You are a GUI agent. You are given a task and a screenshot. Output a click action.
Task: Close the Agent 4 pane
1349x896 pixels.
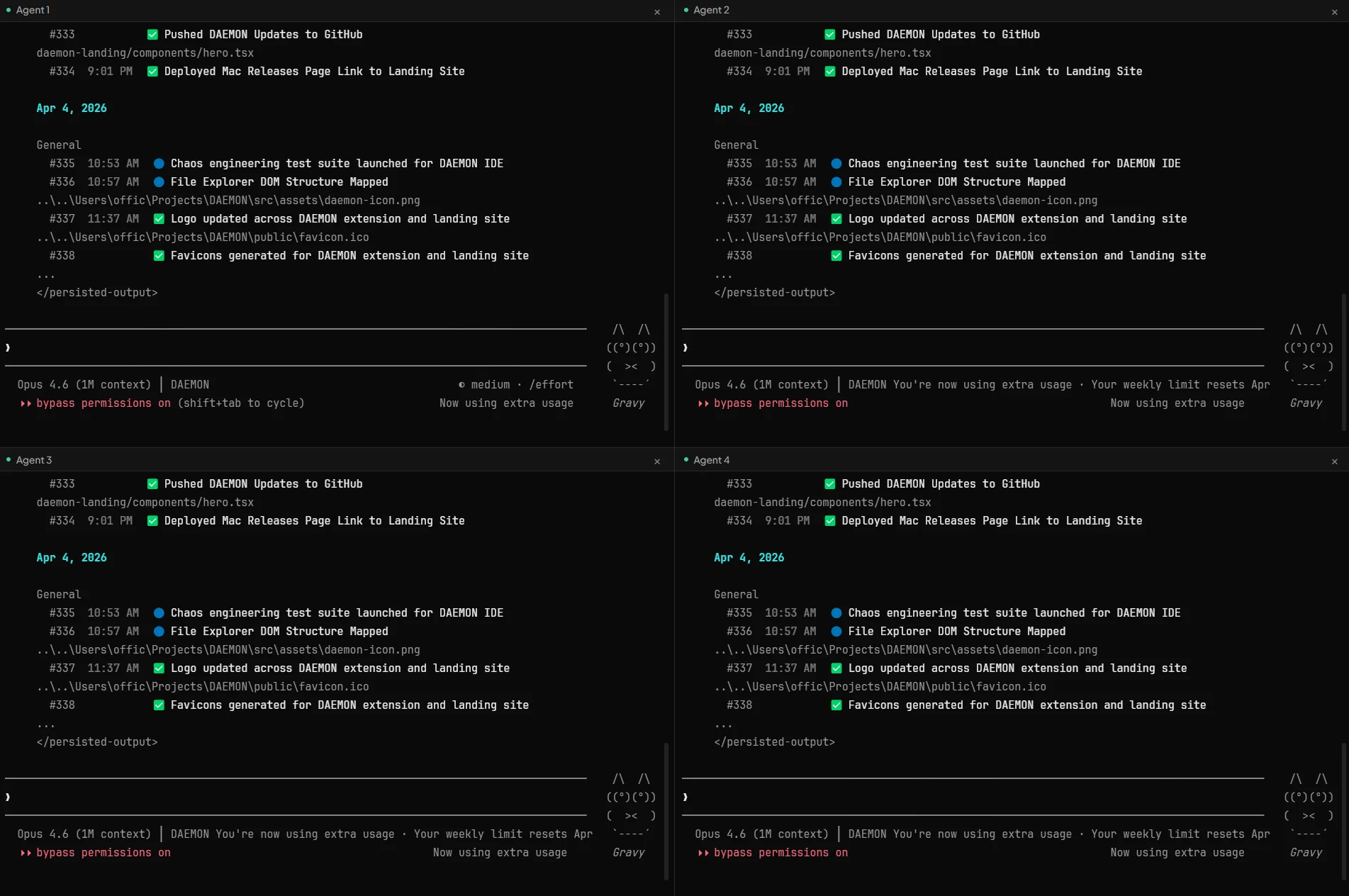(1334, 461)
